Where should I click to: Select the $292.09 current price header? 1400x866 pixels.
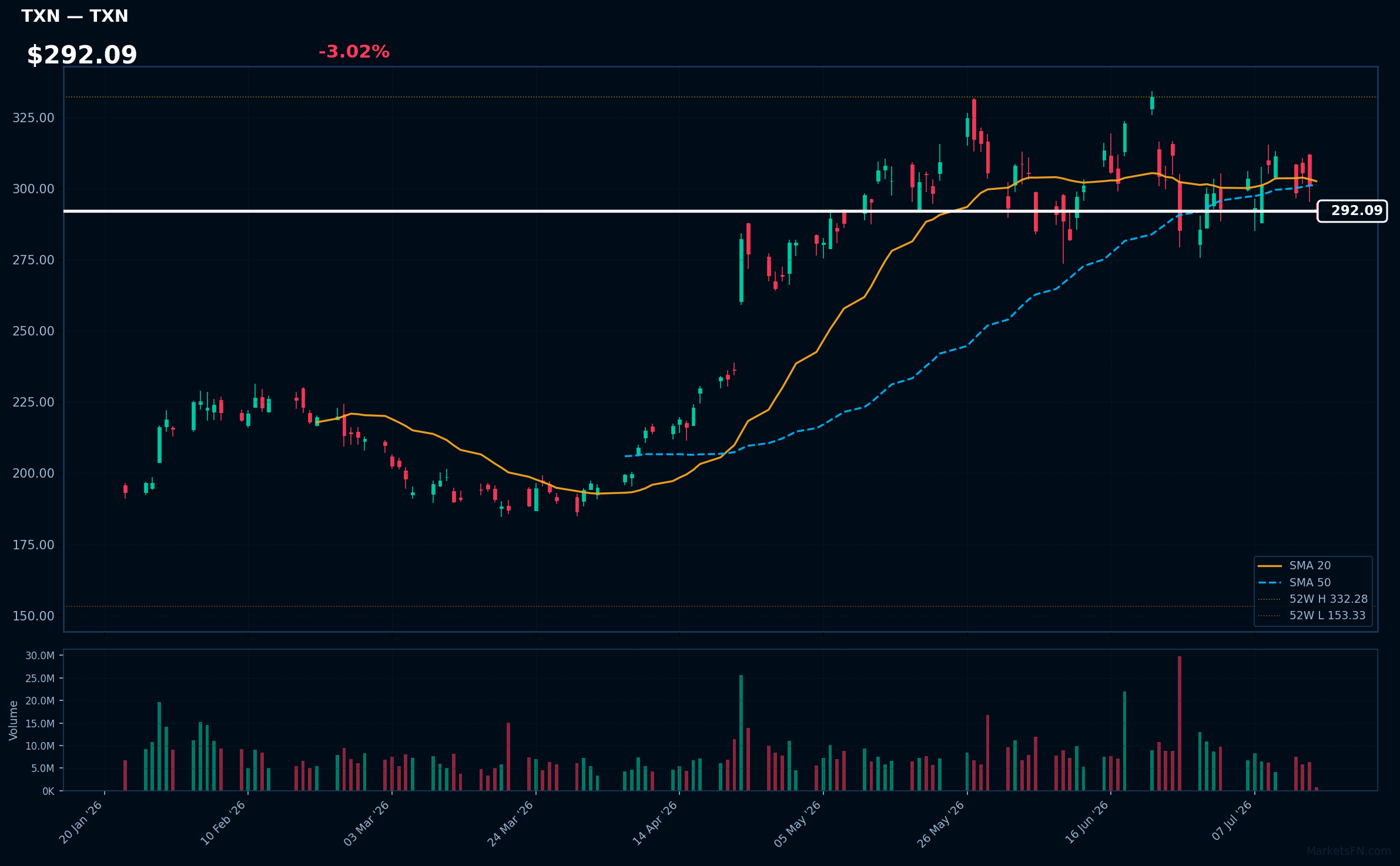pos(82,55)
